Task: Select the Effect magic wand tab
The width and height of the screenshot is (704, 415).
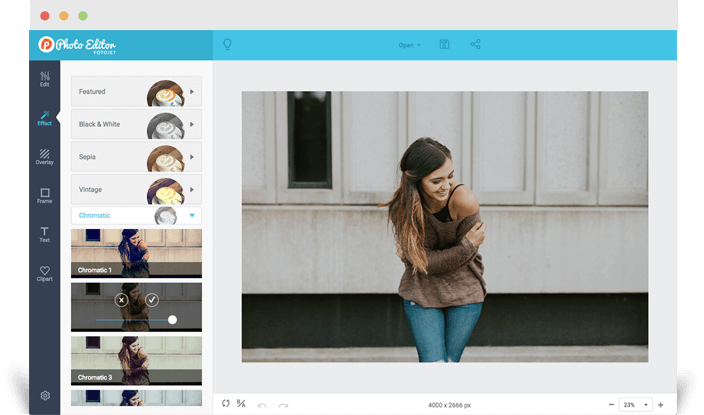Action: (44, 118)
